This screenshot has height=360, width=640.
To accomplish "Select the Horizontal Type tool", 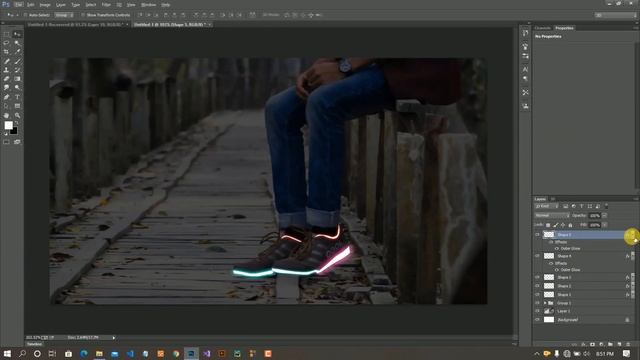I will [x=17, y=97].
